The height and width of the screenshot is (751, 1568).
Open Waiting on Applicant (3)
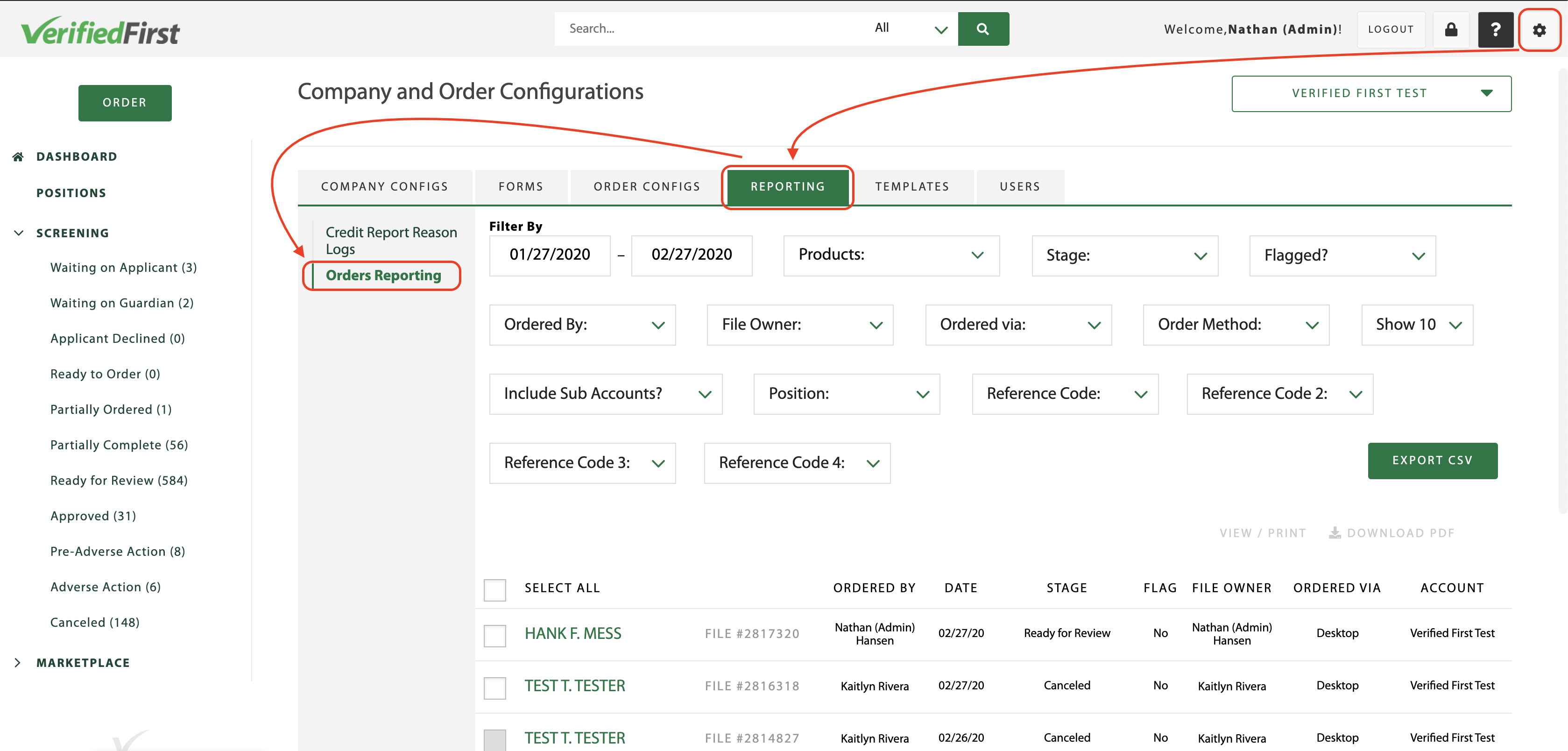[x=124, y=268]
